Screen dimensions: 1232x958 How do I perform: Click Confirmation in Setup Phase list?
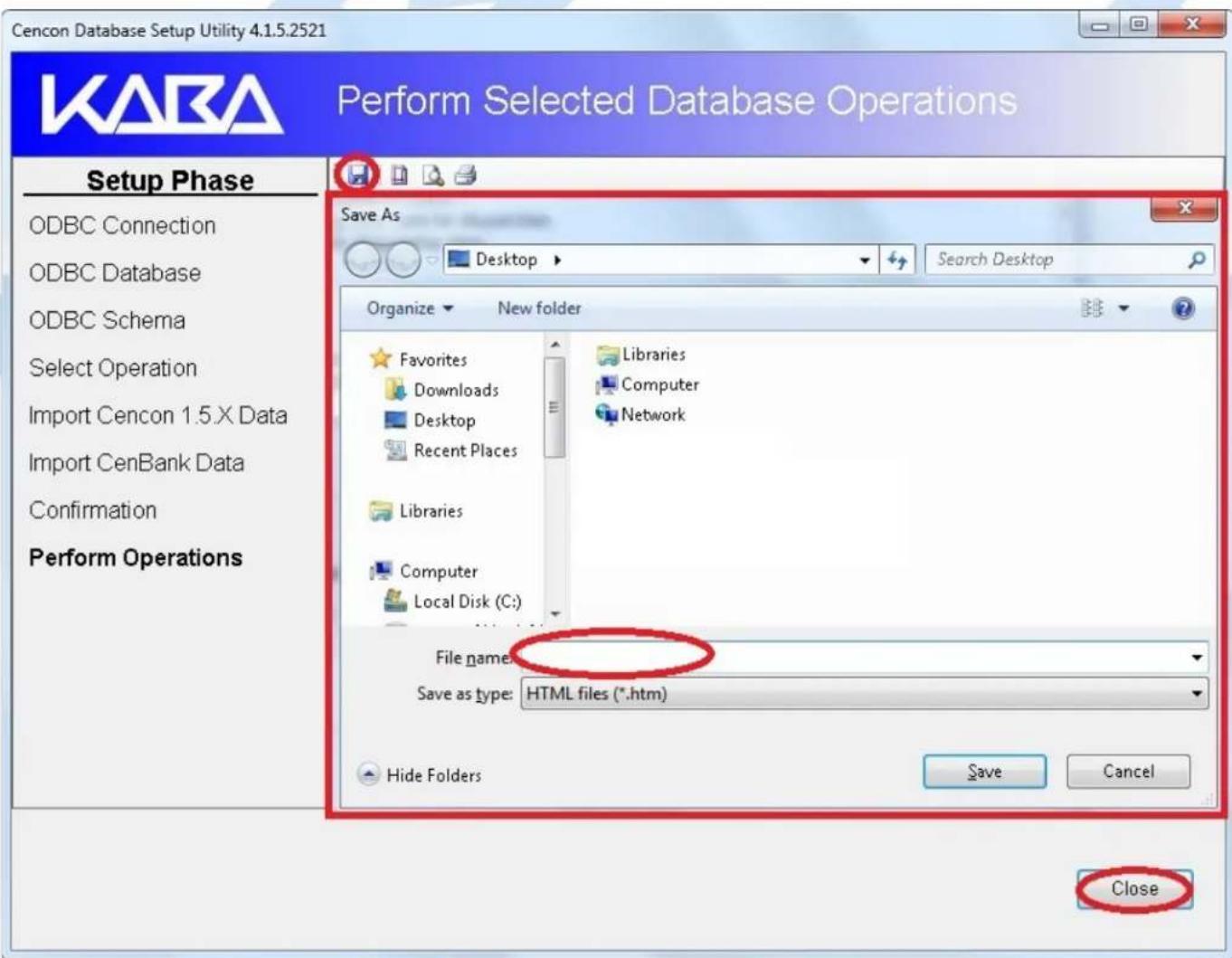[92, 510]
